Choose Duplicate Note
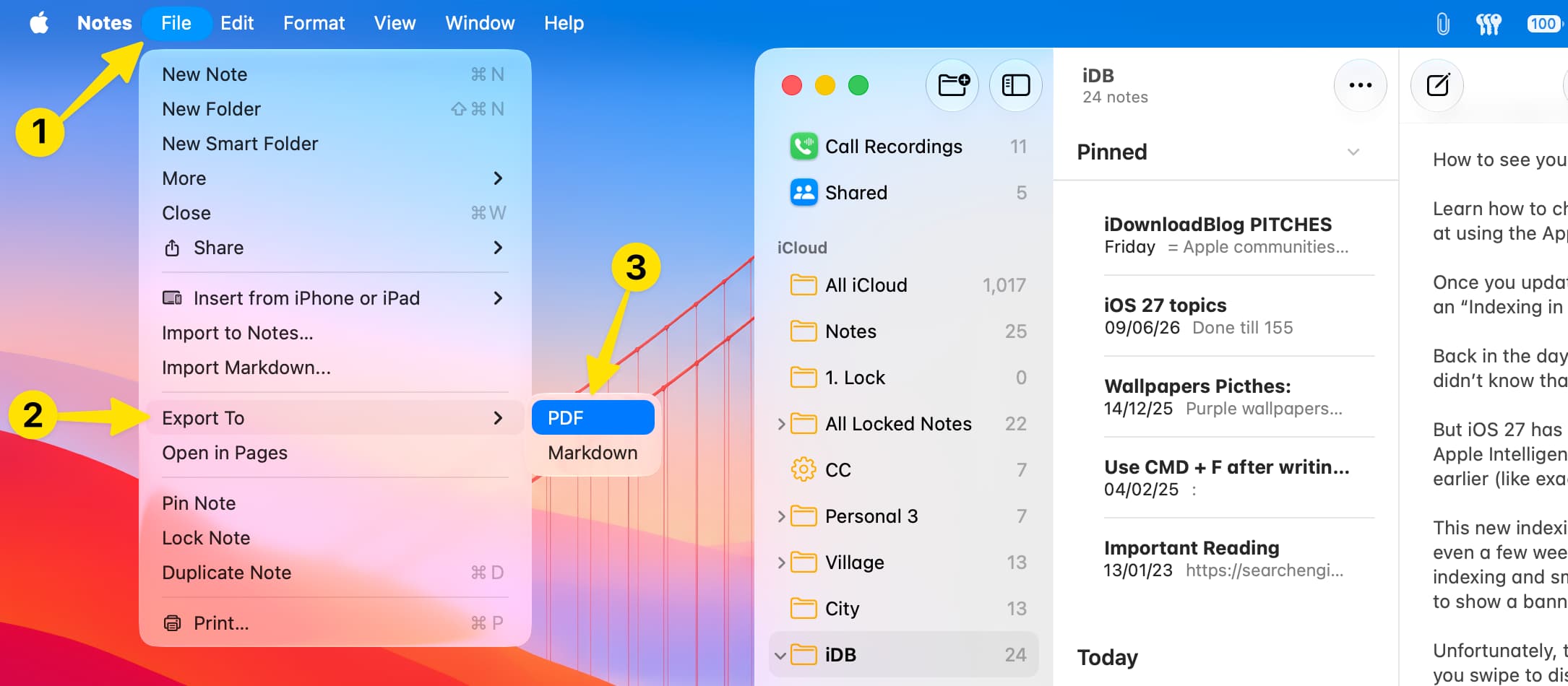The height and width of the screenshot is (686, 1568). click(x=335, y=573)
